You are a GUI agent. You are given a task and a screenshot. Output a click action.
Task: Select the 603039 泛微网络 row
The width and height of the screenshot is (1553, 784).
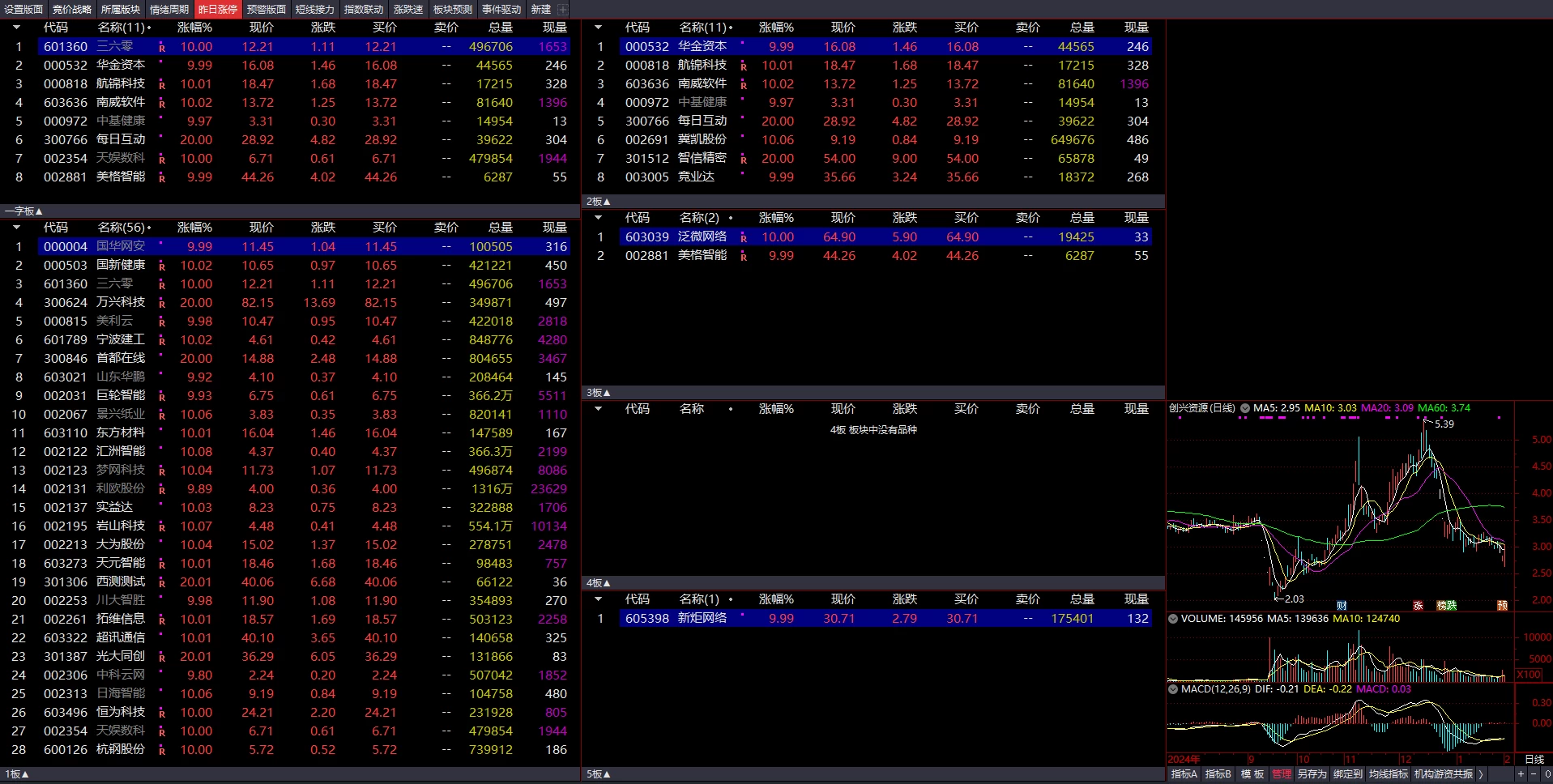885,236
